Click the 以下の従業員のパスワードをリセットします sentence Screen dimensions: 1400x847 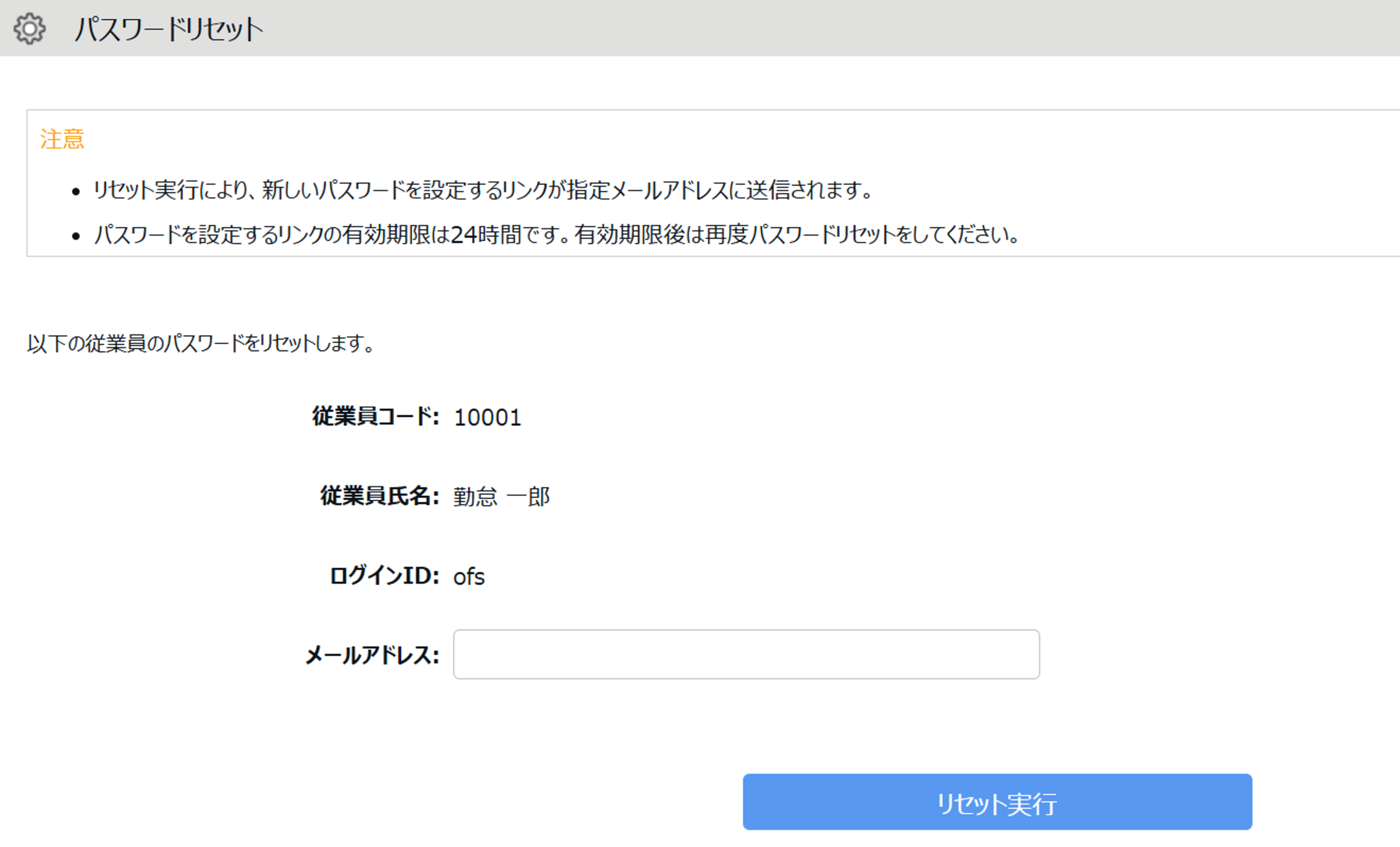[x=200, y=343]
